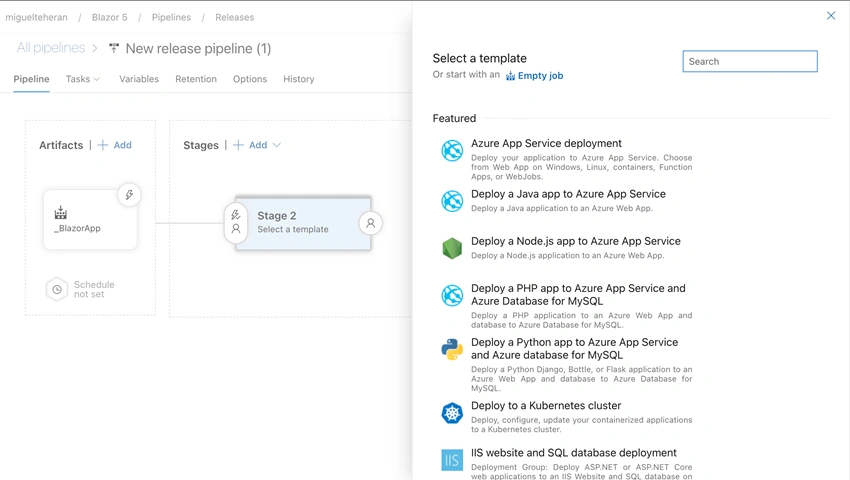Screen dimensions: 850x480
Task: Click the Empty job icon
Action: (x=510, y=76)
